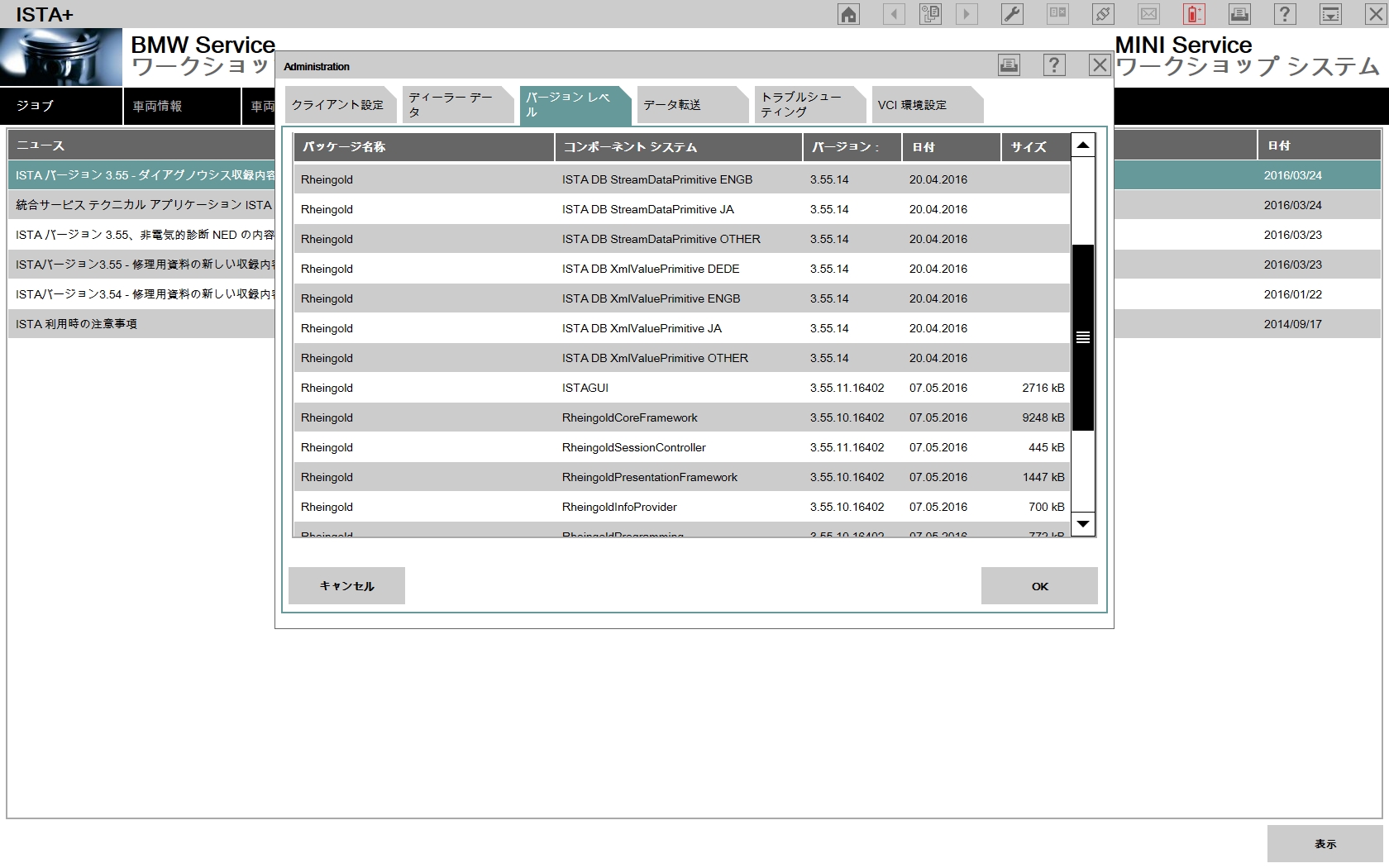Image resolution: width=1389 pixels, height=868 pixels.
Task: Click the サイズ column header
Action: 1035,146
